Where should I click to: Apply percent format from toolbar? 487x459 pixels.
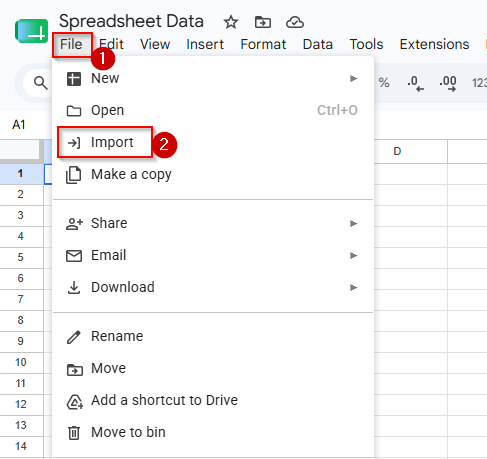(384, 82)
